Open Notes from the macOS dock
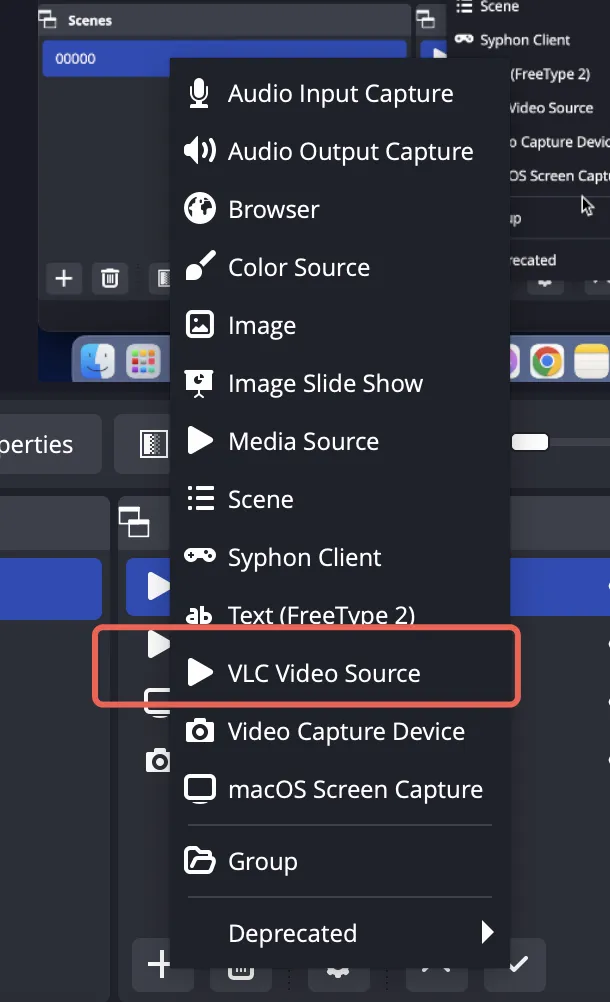Image resolution: width=610 pixels, height=1002 pixels. pos(591,362)
